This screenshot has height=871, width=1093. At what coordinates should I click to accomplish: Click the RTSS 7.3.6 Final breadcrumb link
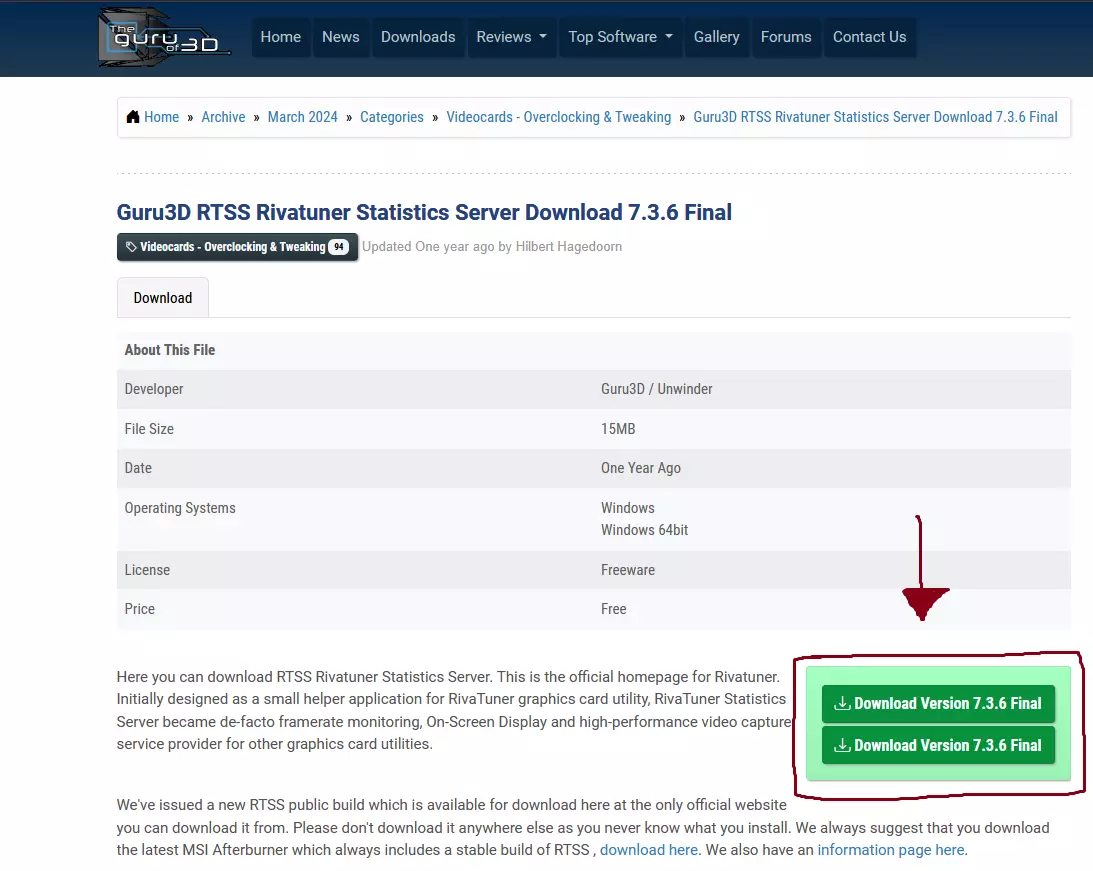pos(876,117)
